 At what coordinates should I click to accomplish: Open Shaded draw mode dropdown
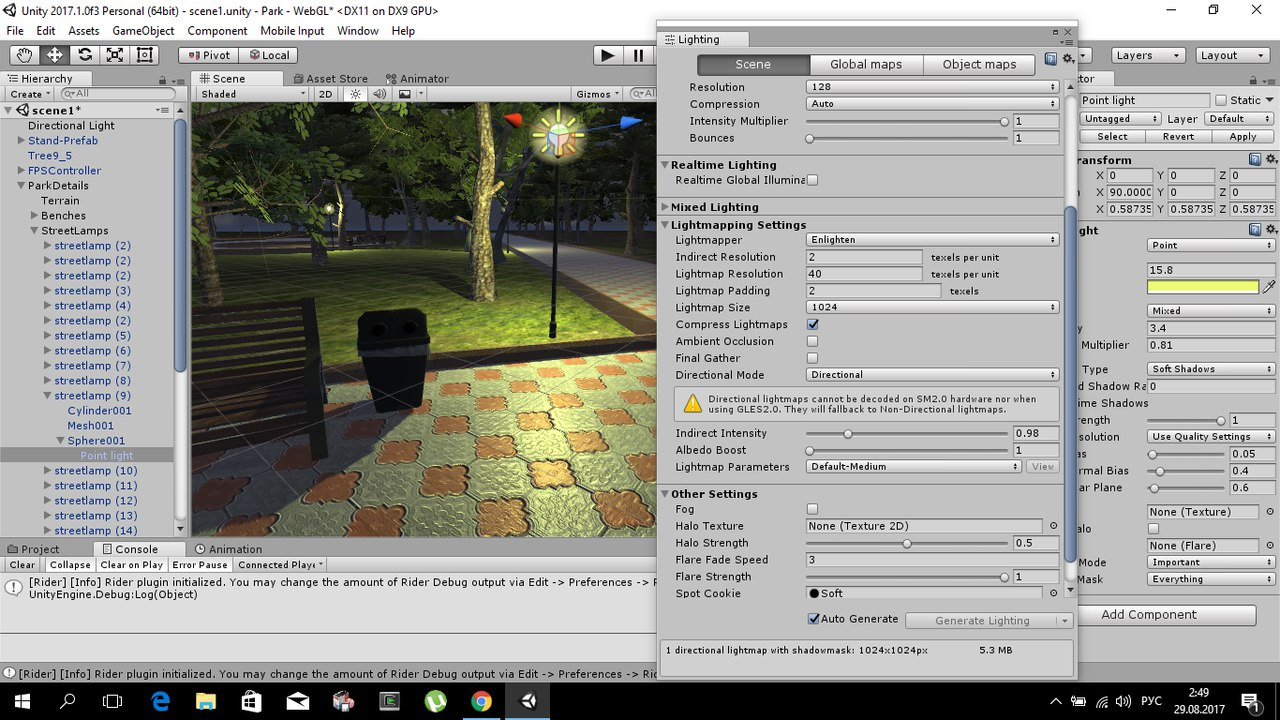click(x=254, y=94)
